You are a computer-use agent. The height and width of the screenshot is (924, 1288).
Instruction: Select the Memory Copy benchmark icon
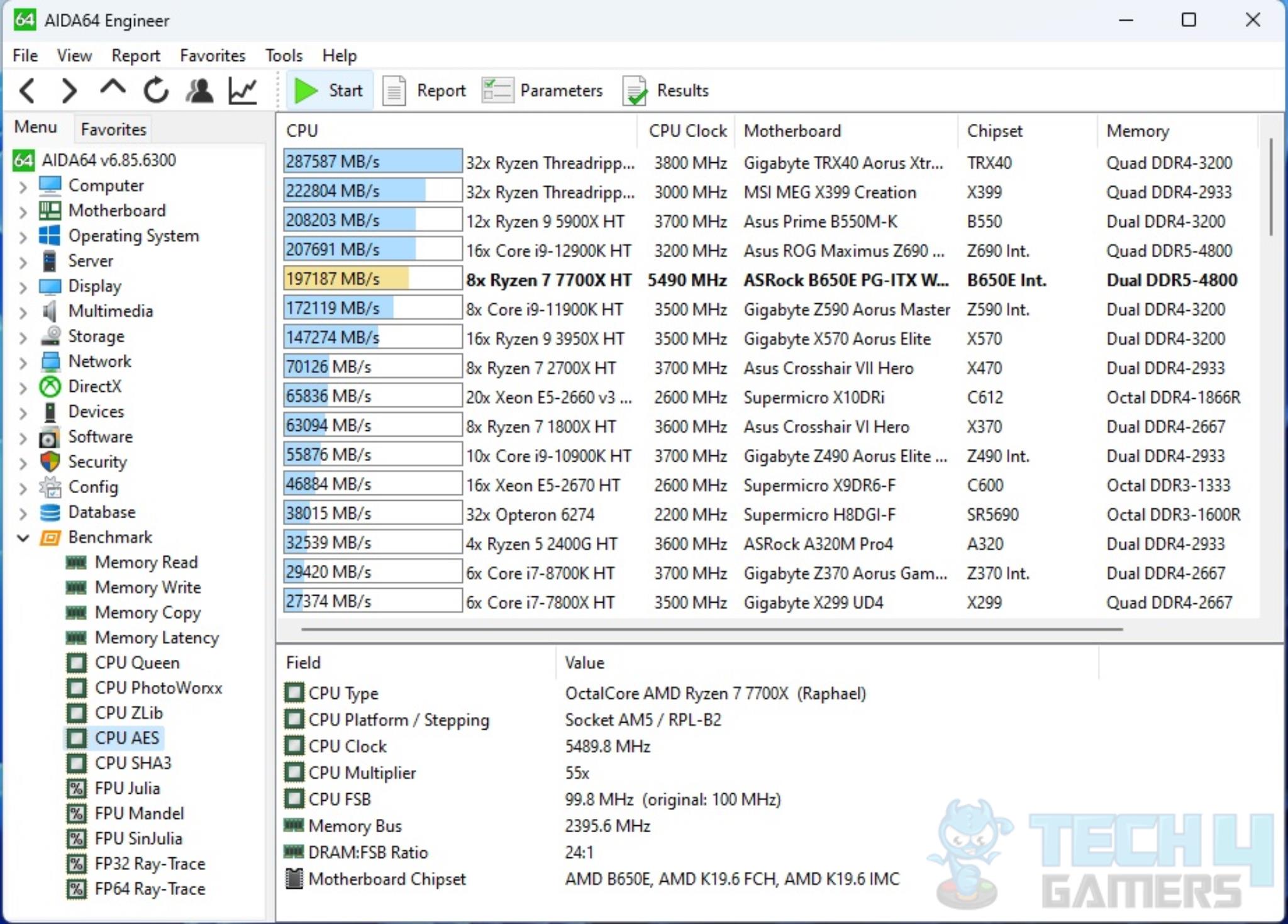pyautogui.click(x=77, y=612)
